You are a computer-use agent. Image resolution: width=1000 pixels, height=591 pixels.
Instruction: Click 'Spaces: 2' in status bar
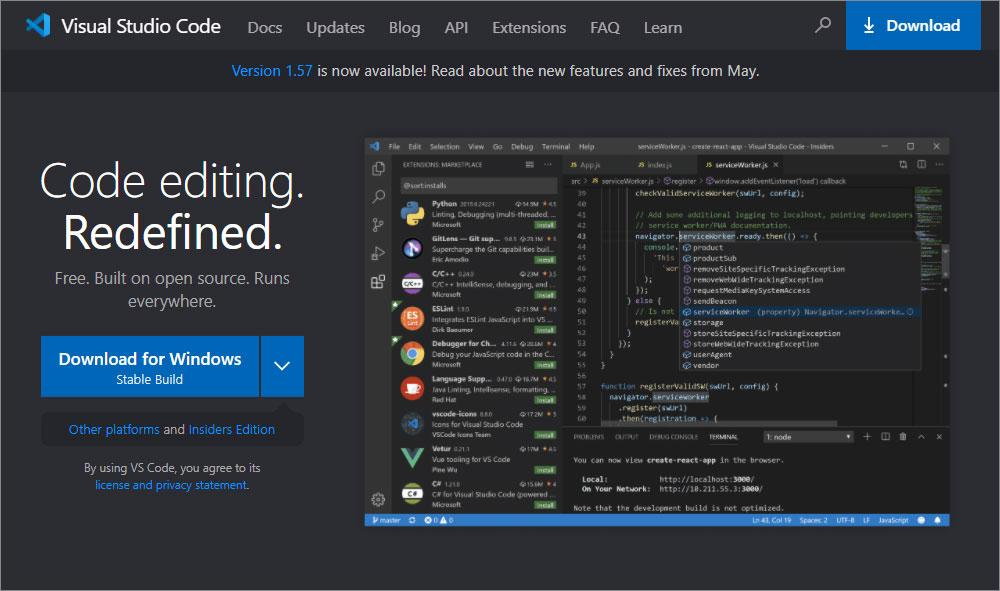813,520
